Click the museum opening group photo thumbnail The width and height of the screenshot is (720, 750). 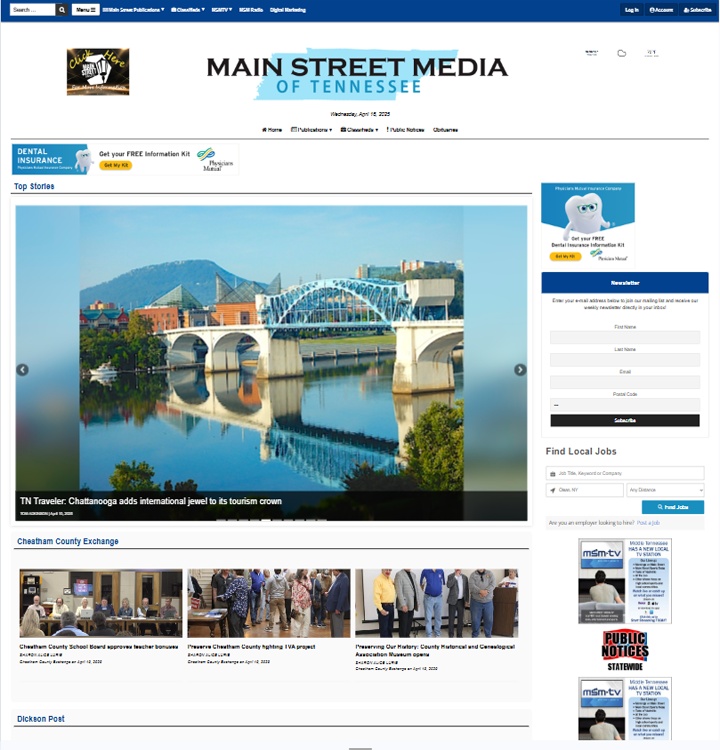[436, 603]
